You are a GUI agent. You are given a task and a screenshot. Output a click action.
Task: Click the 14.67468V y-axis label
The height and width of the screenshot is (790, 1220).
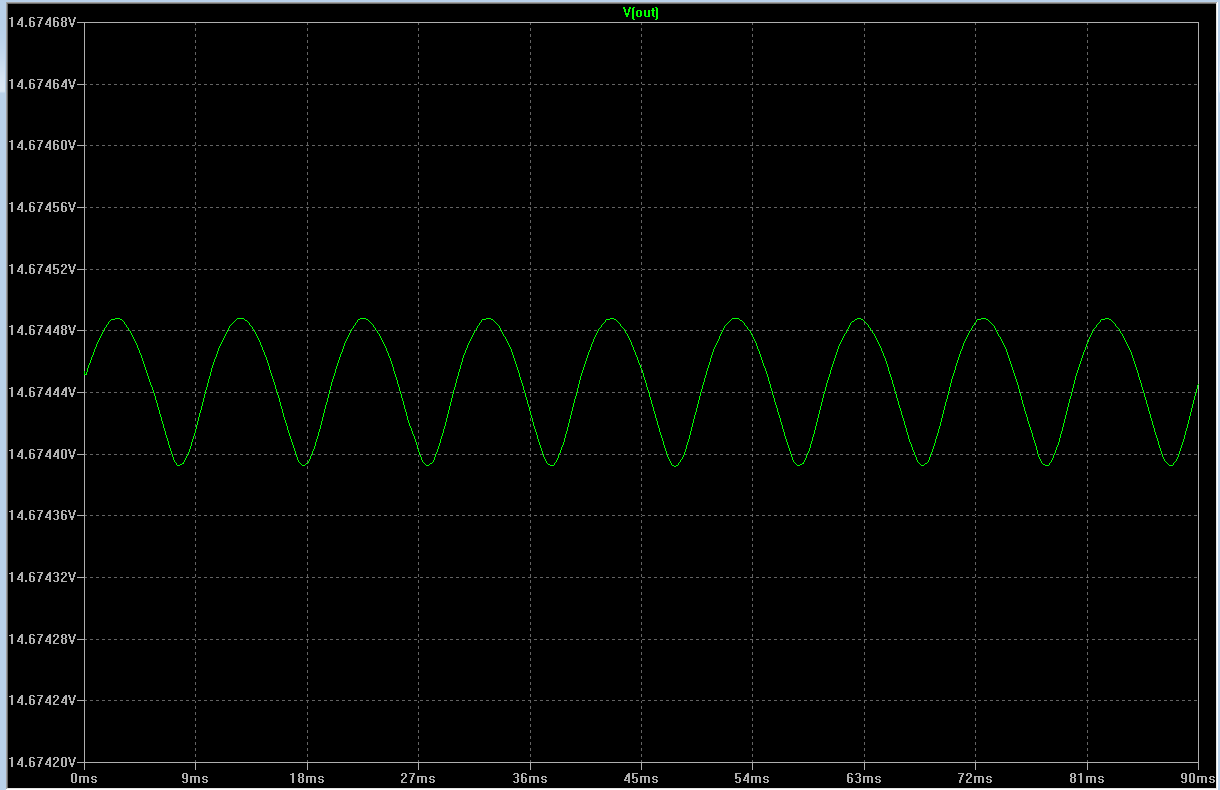coord(42,23)
